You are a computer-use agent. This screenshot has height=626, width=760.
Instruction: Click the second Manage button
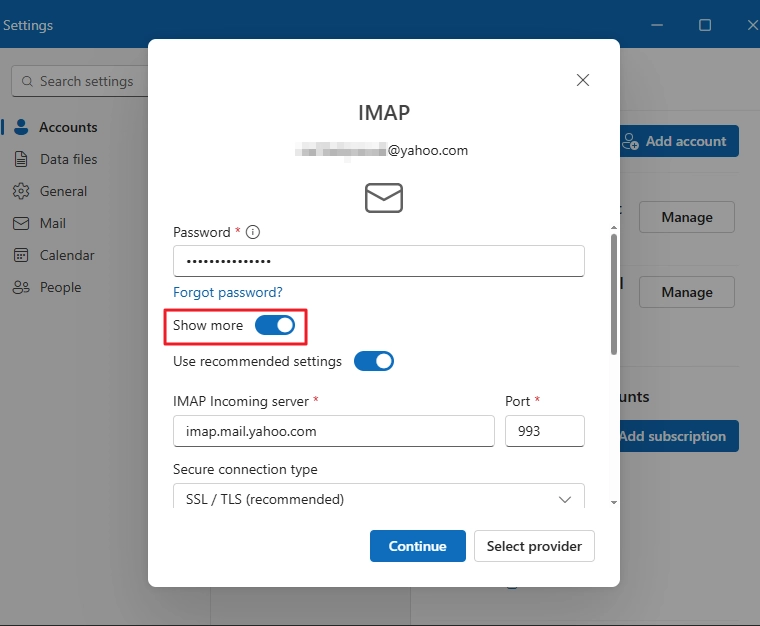(x=687, y=292)
